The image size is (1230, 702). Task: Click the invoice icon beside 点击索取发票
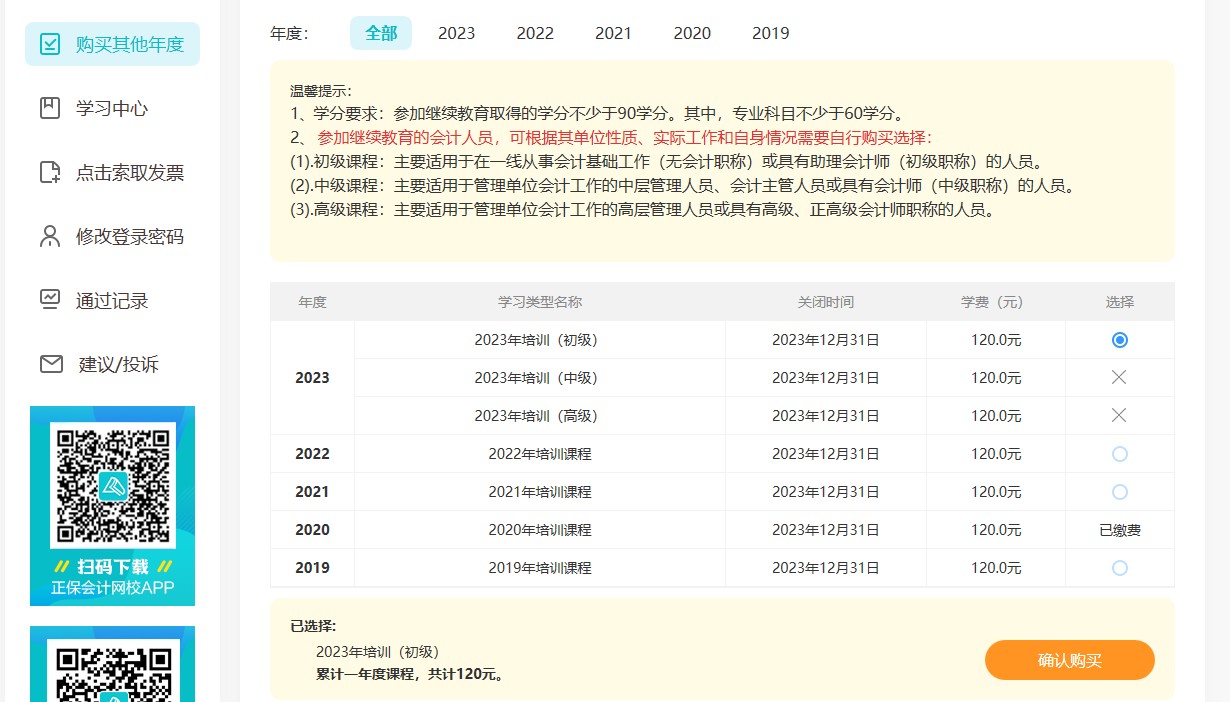pos(49,172)
